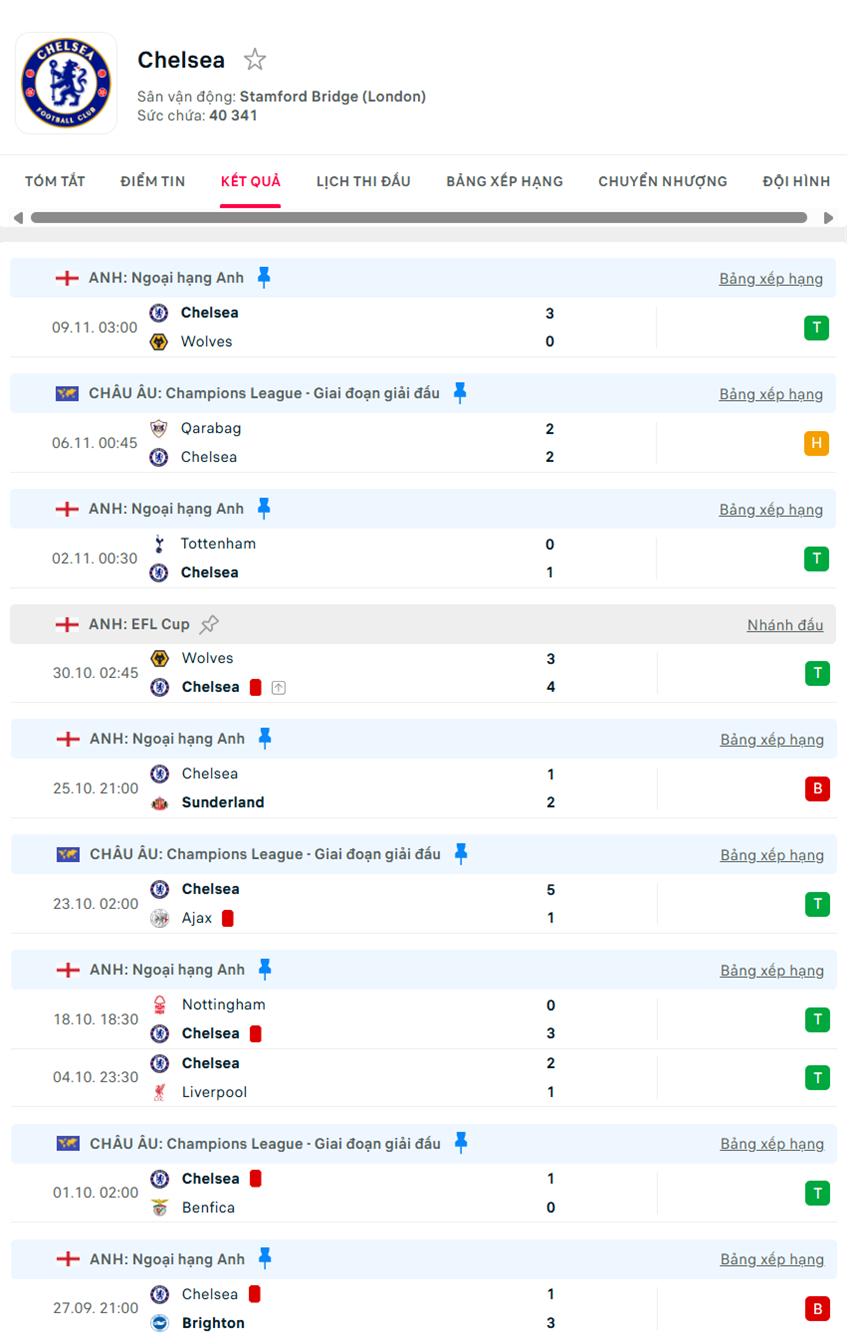Click the Brighton crest icon
Image resolution: width=850 pixels, height=1334 pixels.
(x=159, y=1323)
